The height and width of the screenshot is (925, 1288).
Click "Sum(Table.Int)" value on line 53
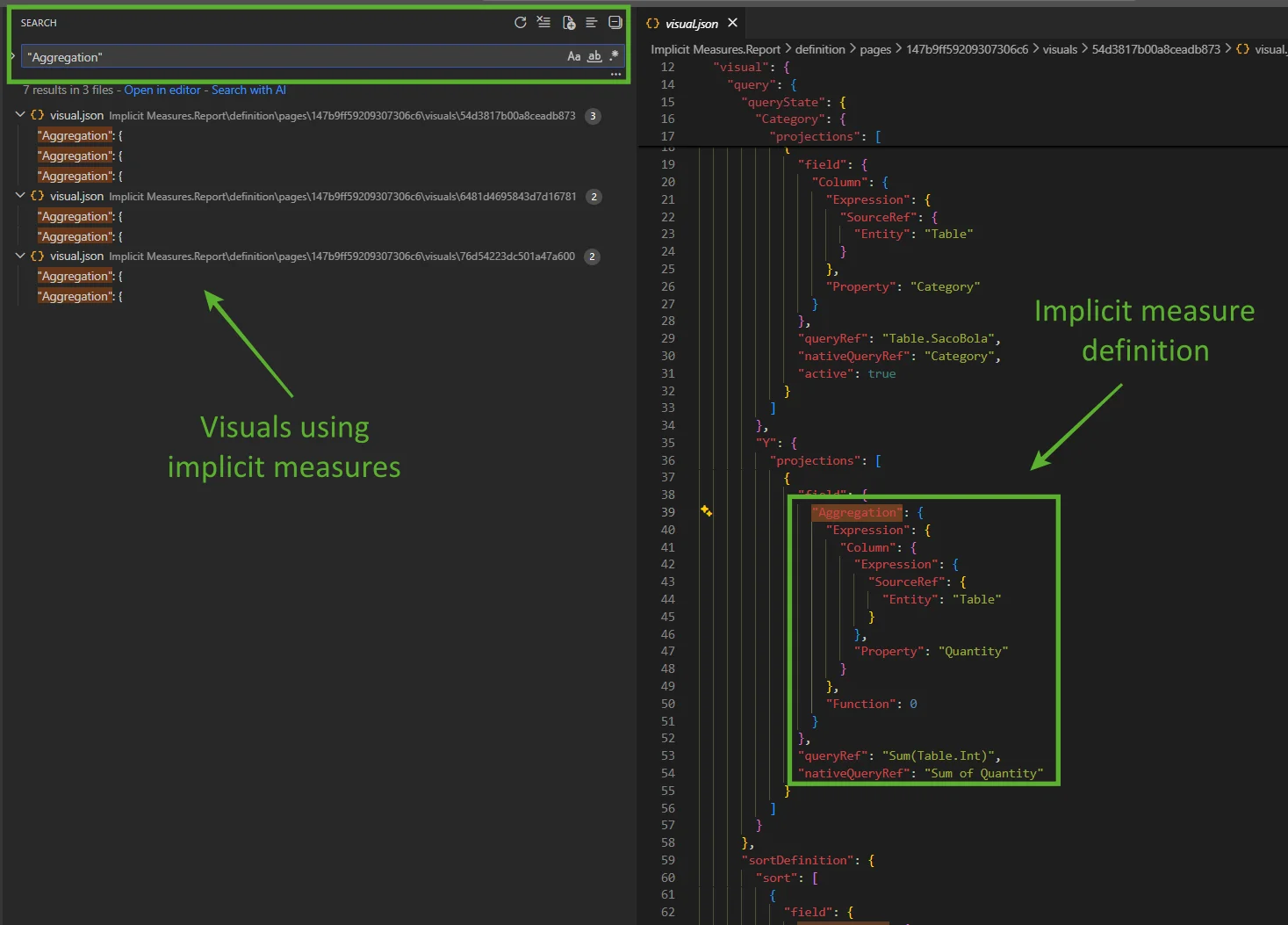[938, 755]
